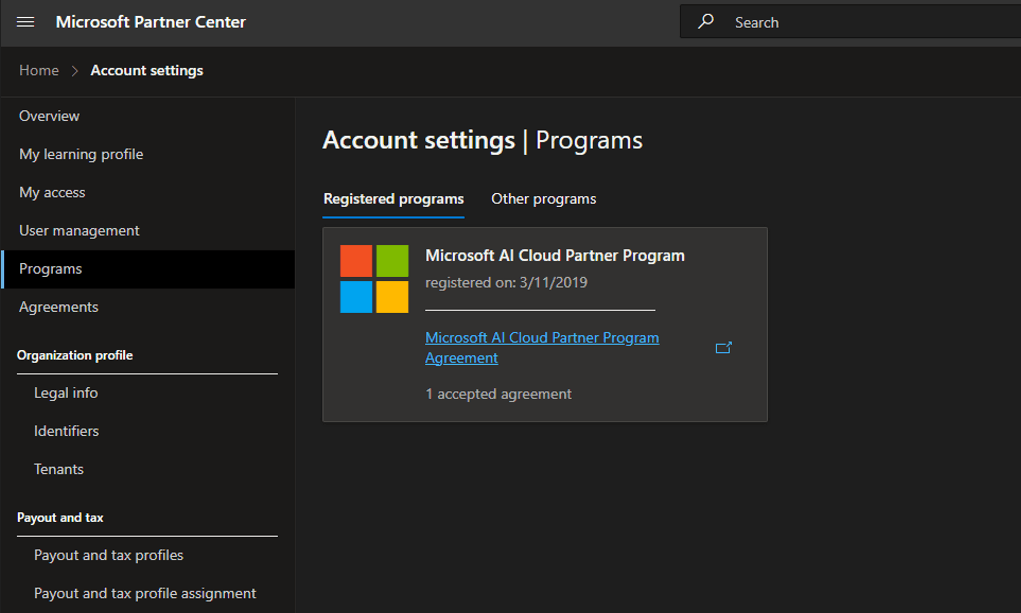View Legal info under Organization profile
This screenshot has height=613, width=1021.
coord(65,392)
